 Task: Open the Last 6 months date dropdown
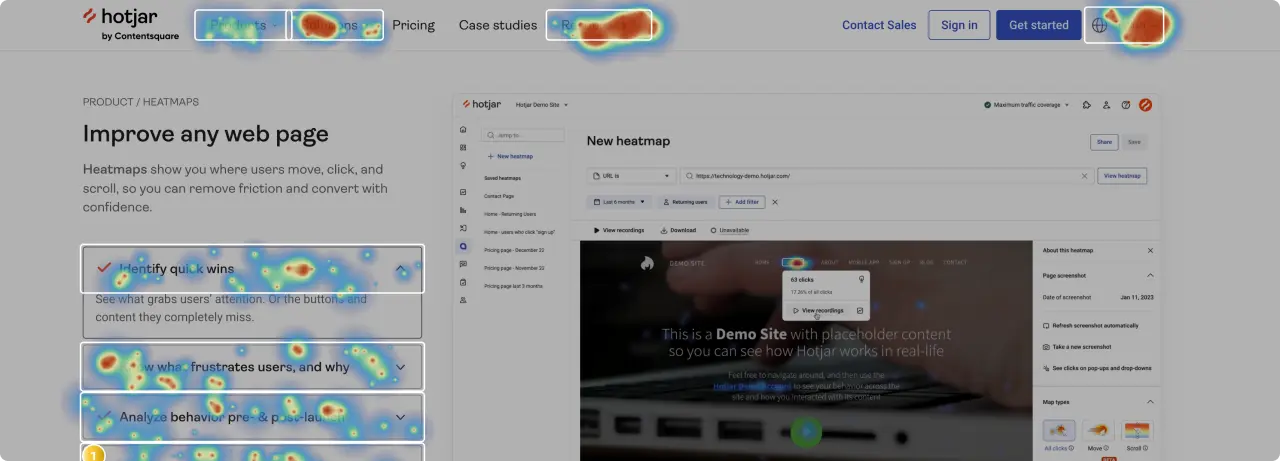tap(618, 202)
